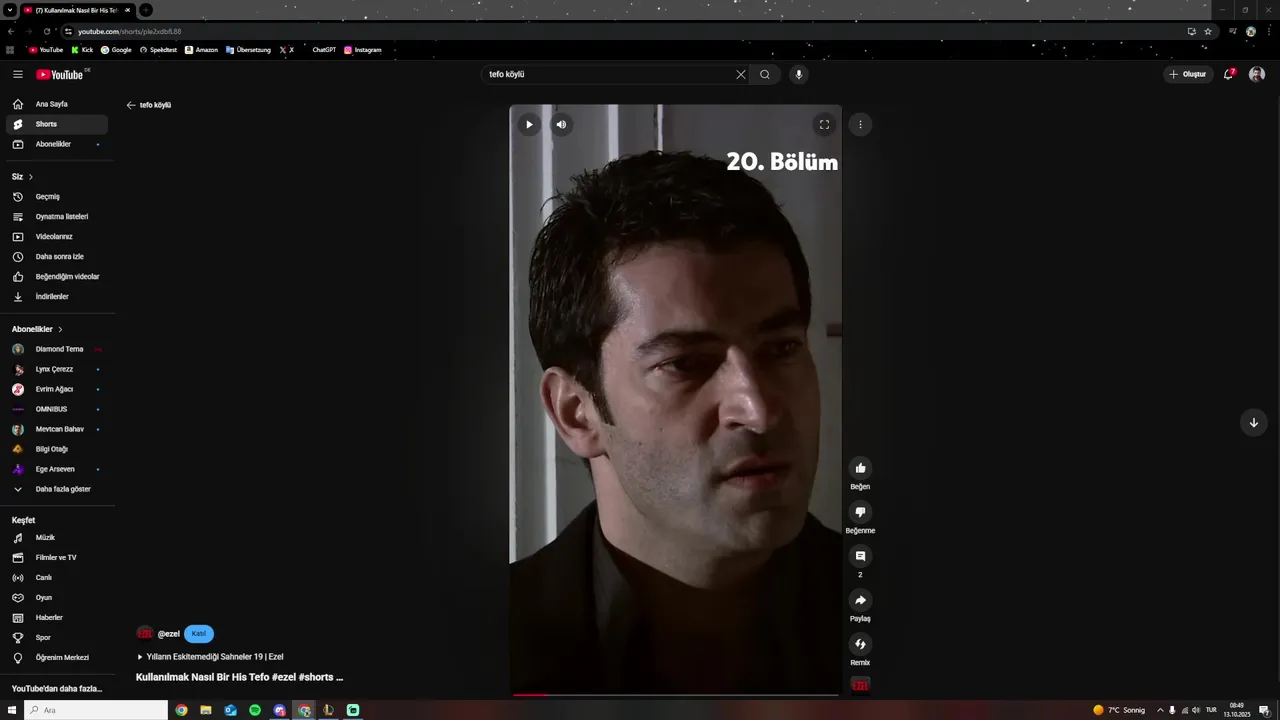Go to YouTube home via logo

coord(62,74)
